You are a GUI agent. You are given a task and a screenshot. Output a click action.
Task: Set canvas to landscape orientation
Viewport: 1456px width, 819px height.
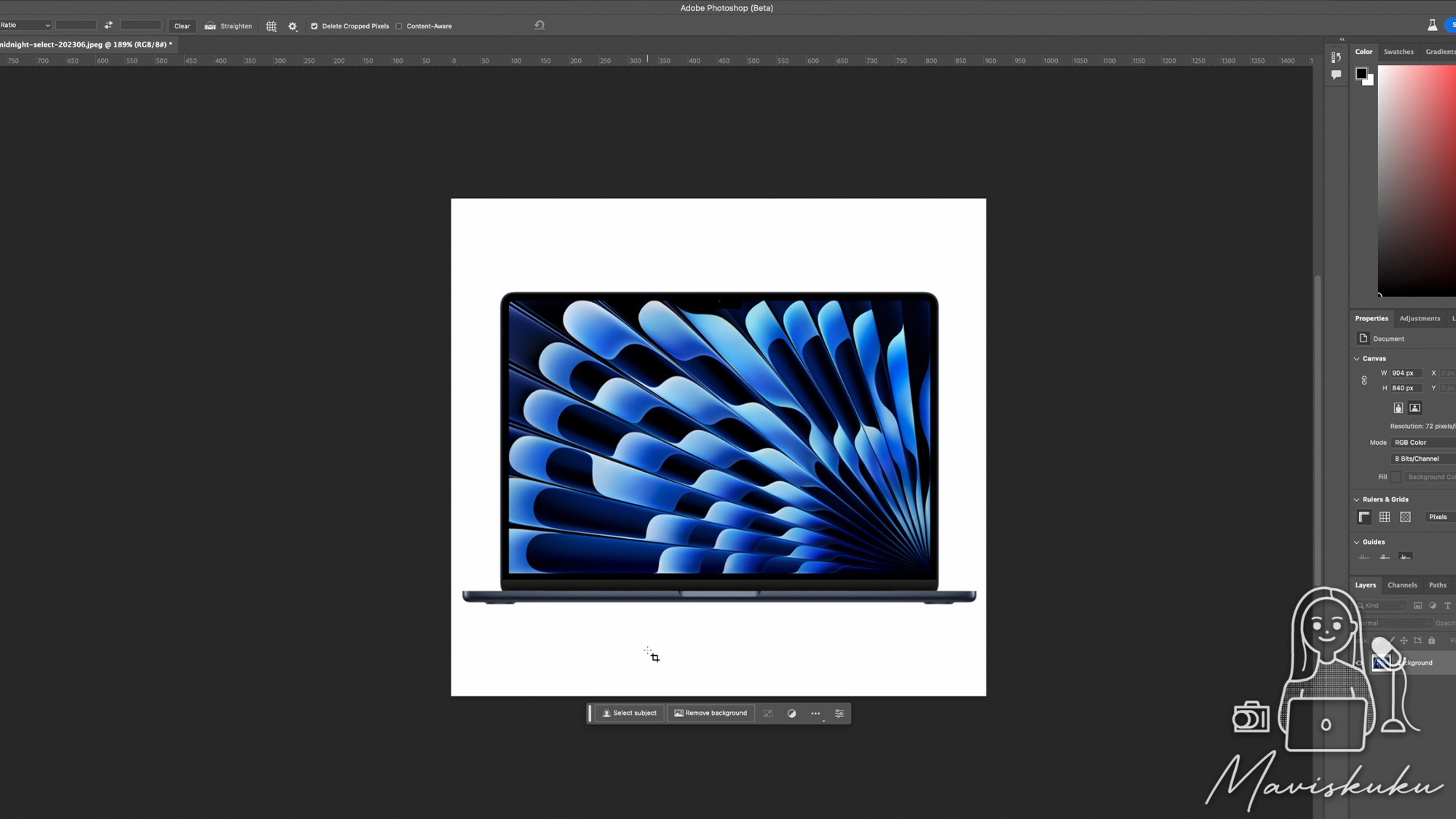(x=1415, y=408)
